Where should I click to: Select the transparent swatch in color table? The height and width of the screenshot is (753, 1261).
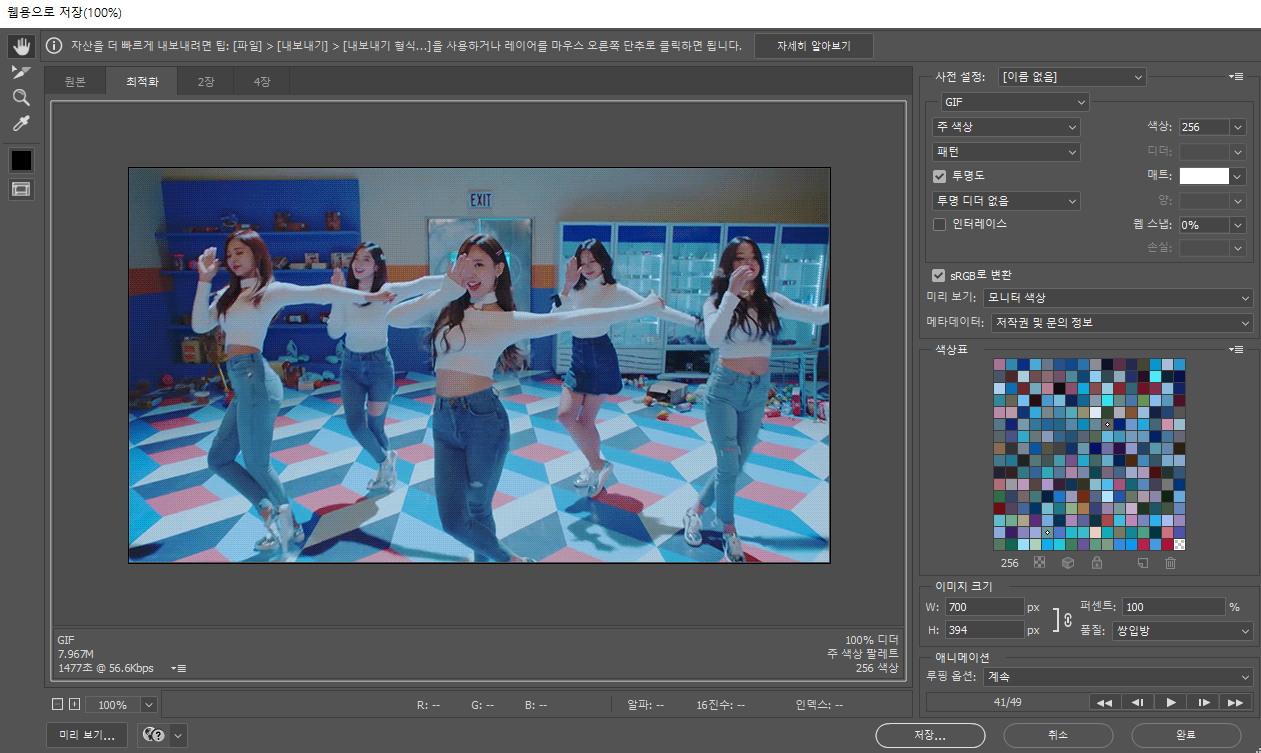(1179, 545)
